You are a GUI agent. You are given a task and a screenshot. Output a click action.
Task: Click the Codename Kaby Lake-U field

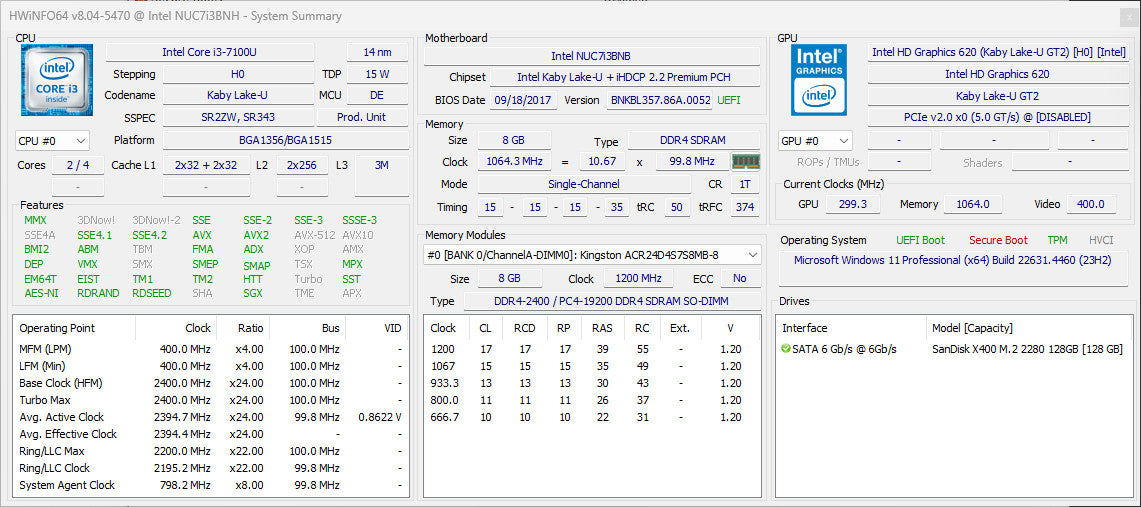coord(238,95)
